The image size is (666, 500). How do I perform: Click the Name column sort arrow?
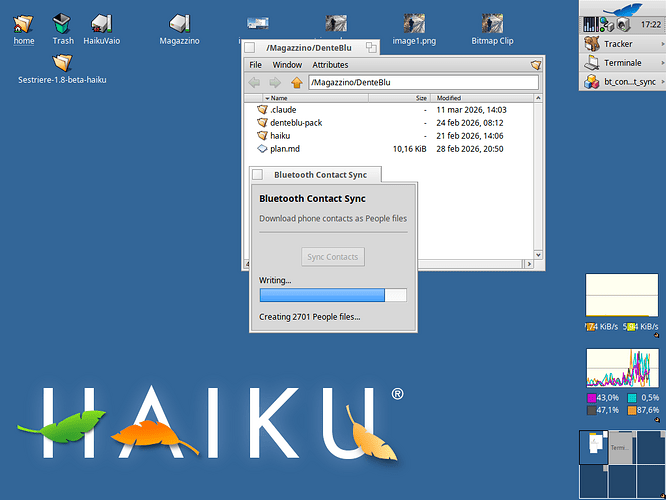point(266,99)
